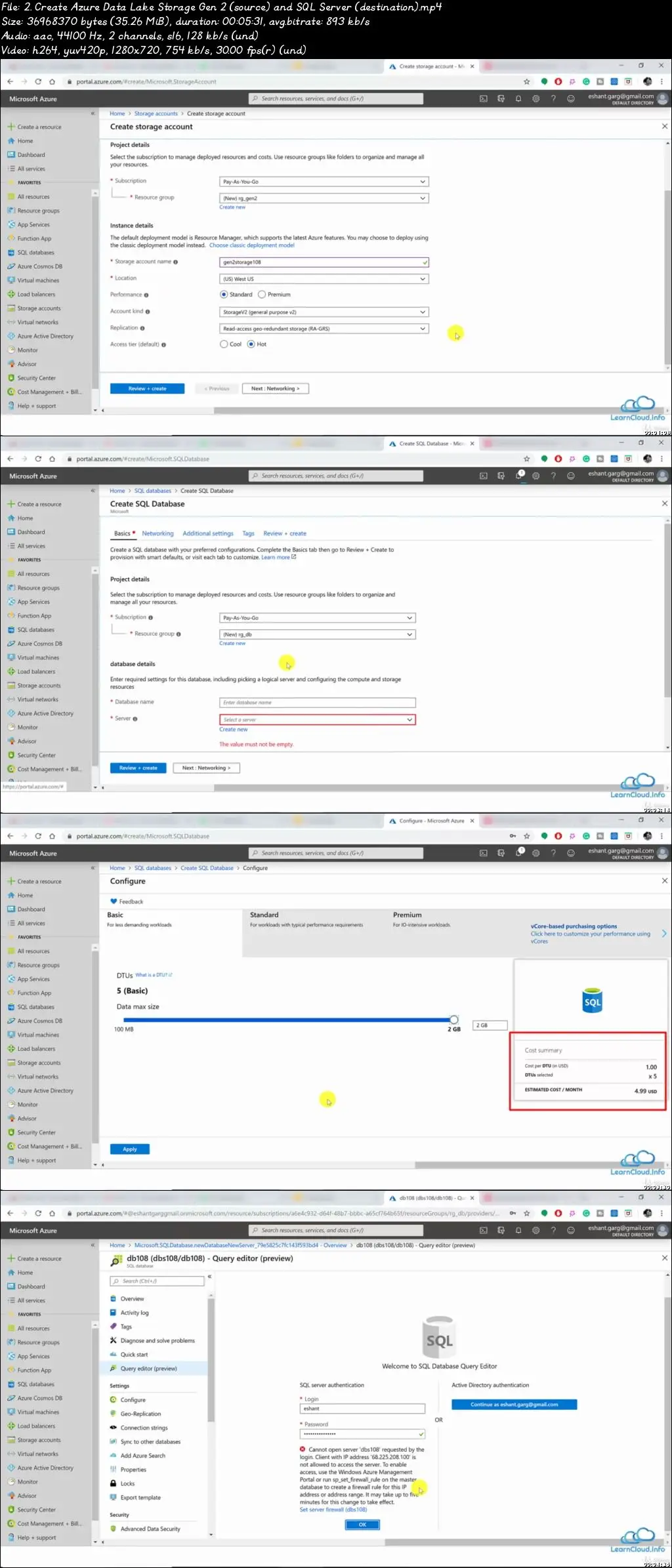The image size is (672, 1568).
Task: Open Locks in db108 settings menu
Action: [127, 1483]
